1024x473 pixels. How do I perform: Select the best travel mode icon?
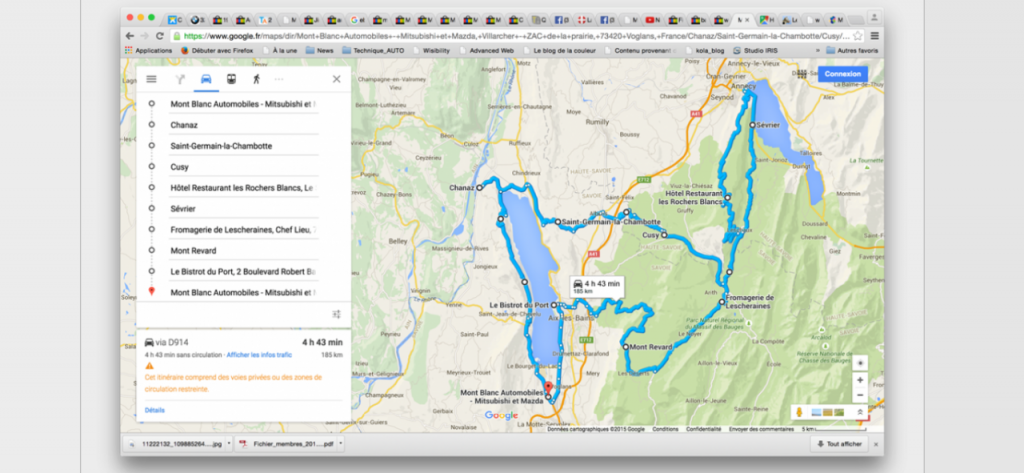181,79
